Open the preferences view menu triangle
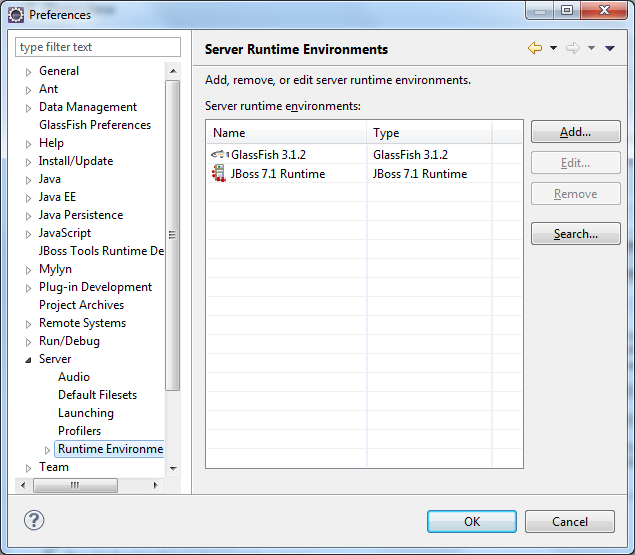The height and width of the screenshot is (555, 635). coord(610,48)
